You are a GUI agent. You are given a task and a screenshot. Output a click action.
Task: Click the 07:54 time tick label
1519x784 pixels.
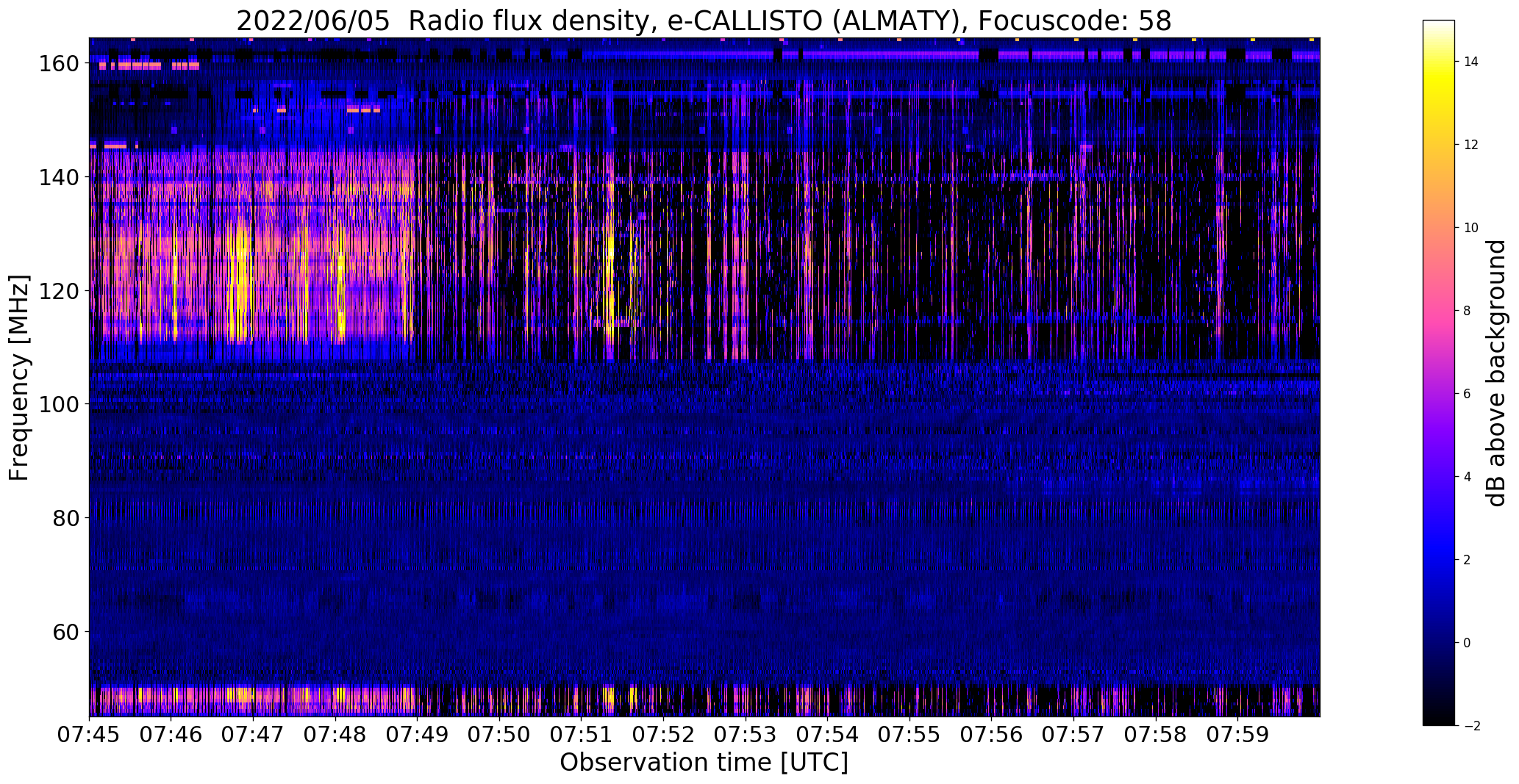pos(828,734)
